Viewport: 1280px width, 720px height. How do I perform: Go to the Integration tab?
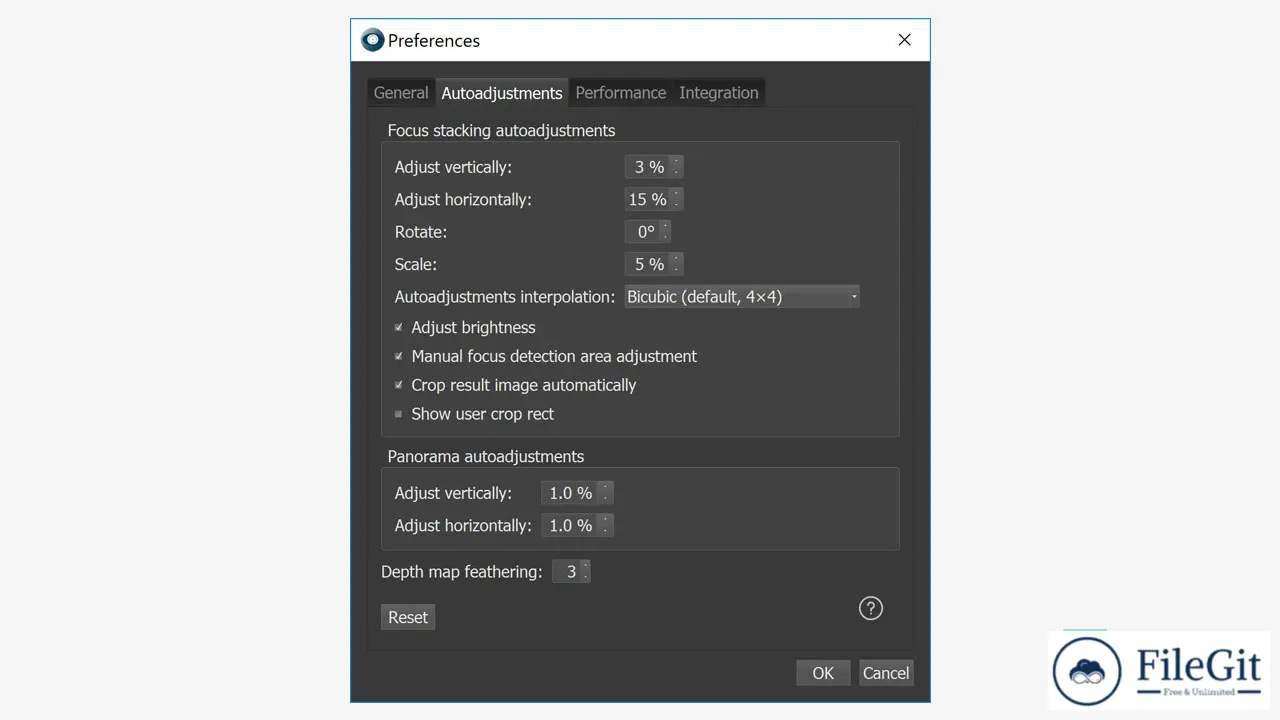coord(718,93)
